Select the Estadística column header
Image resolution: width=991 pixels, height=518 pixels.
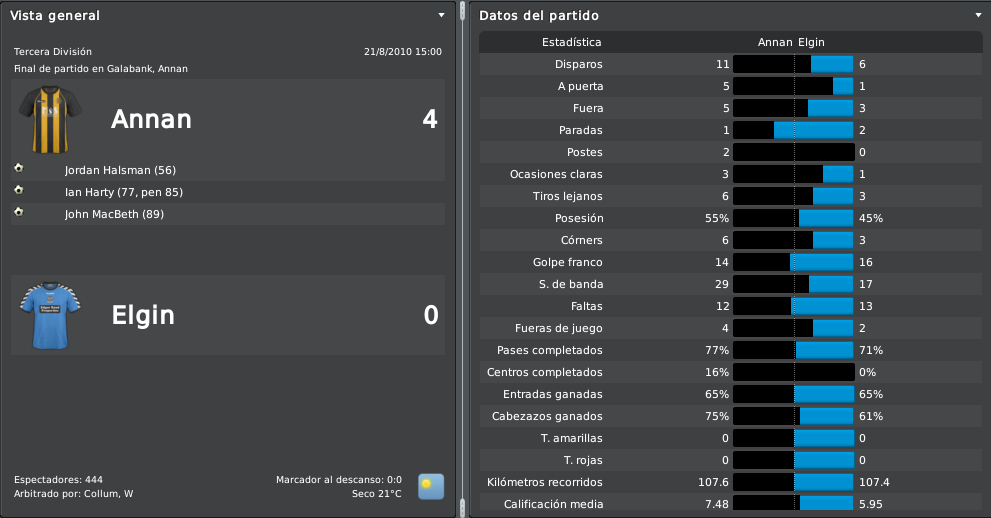(x=571, y=42)
